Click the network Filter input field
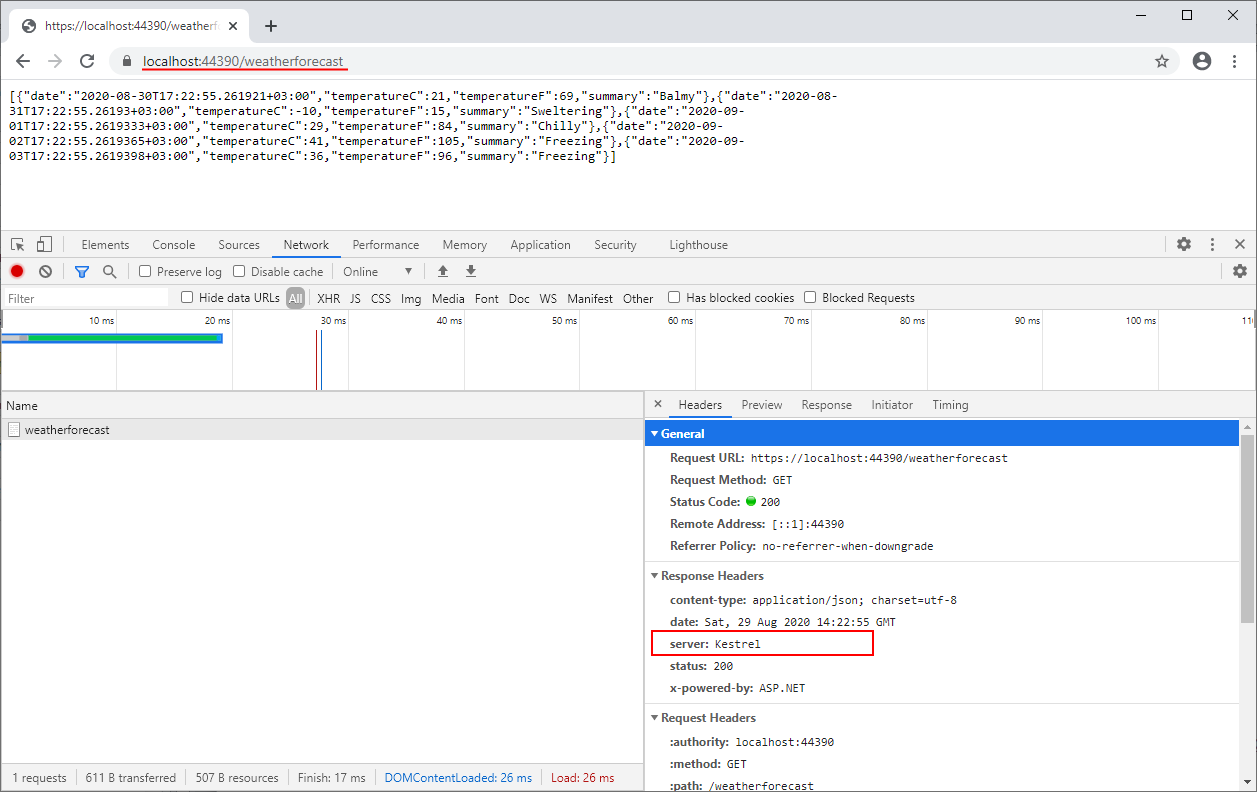Image resolution: width=1257 pixels, height=792 pixels. 86,298
